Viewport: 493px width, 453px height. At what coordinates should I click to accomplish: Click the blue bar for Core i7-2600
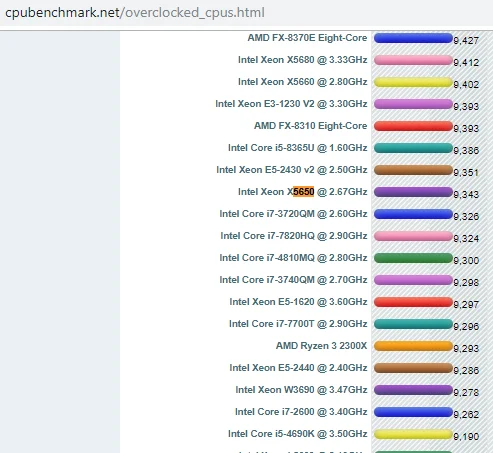413,412
